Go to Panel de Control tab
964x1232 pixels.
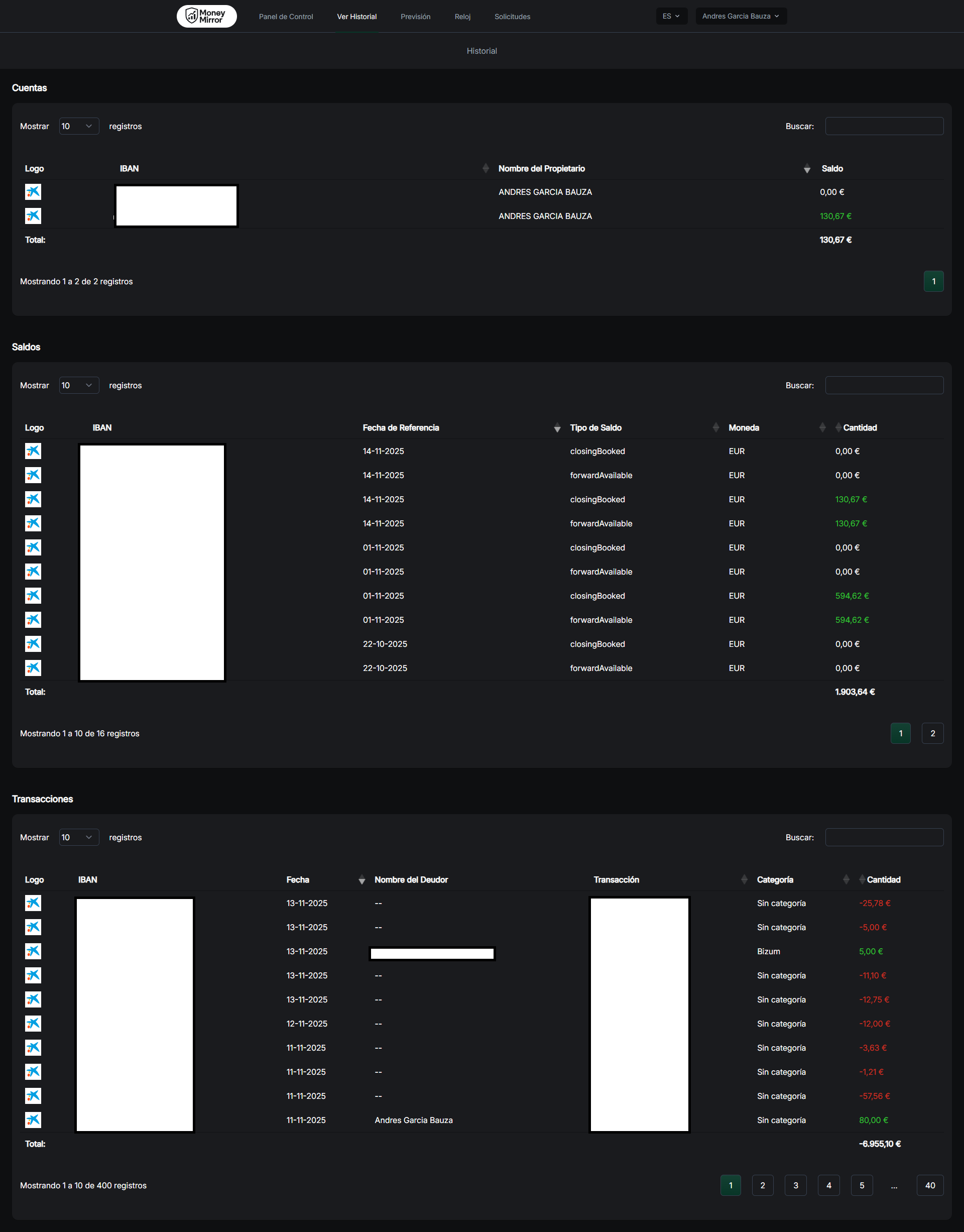click(286, 17)
